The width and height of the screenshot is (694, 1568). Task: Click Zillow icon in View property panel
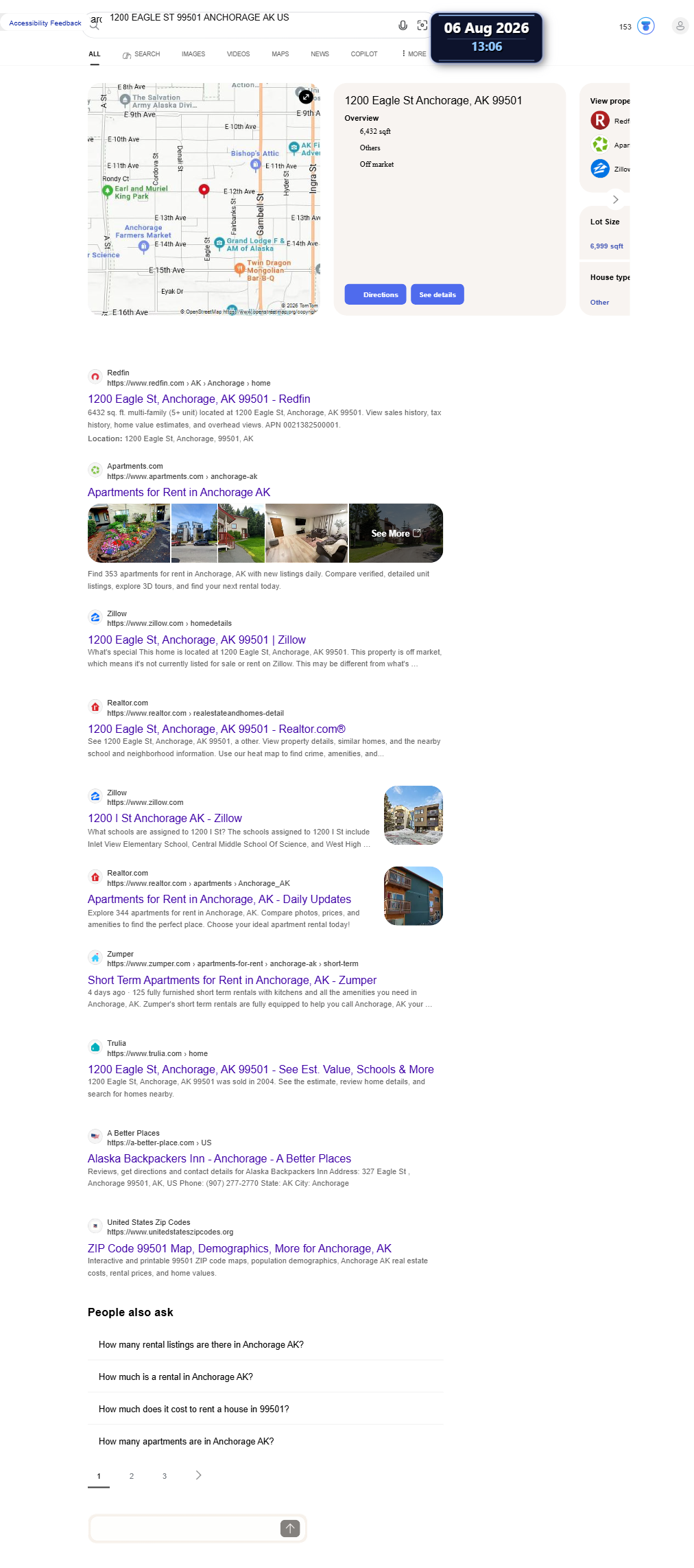click(x=600, y=168)
